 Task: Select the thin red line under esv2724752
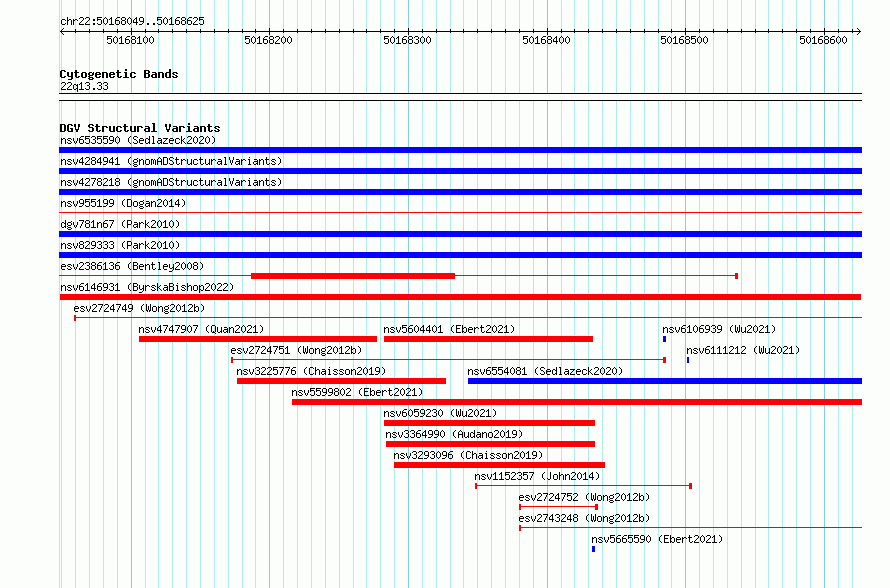point(559,507)
